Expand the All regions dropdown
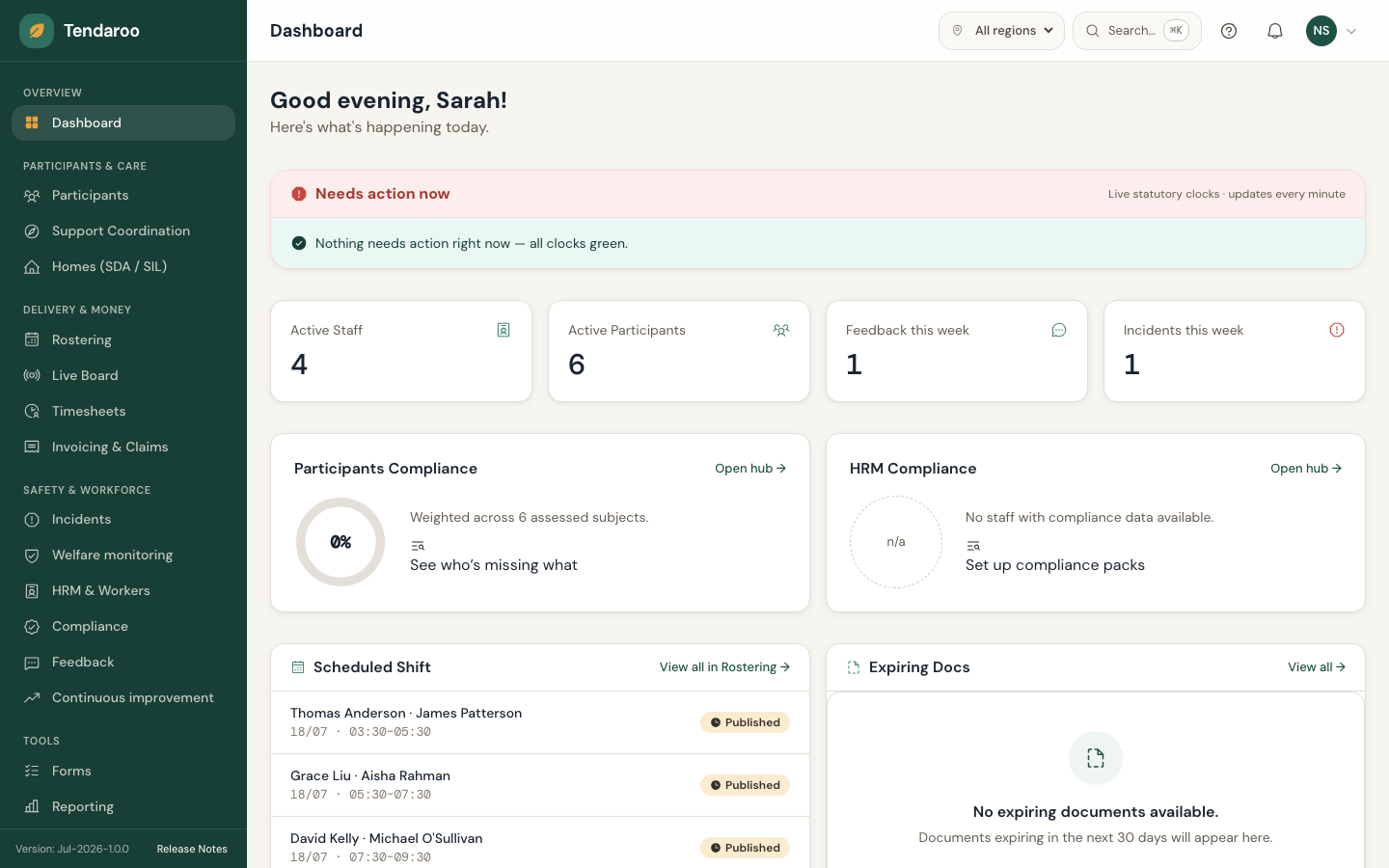 point(1001,31)
